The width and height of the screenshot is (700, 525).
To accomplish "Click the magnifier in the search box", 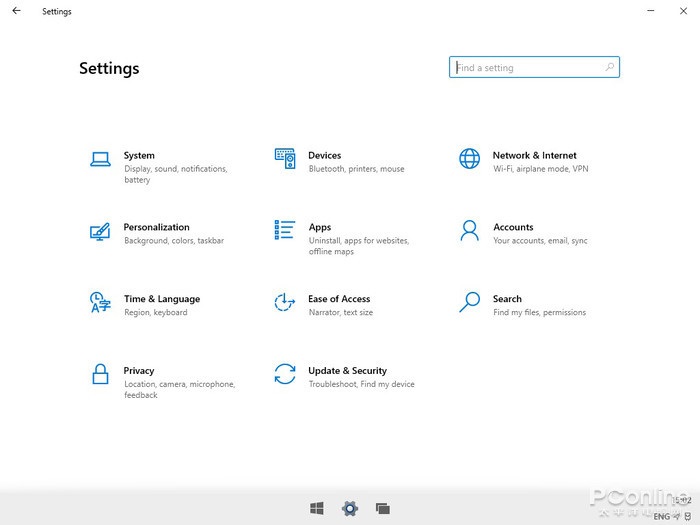I will click(610, 68).
